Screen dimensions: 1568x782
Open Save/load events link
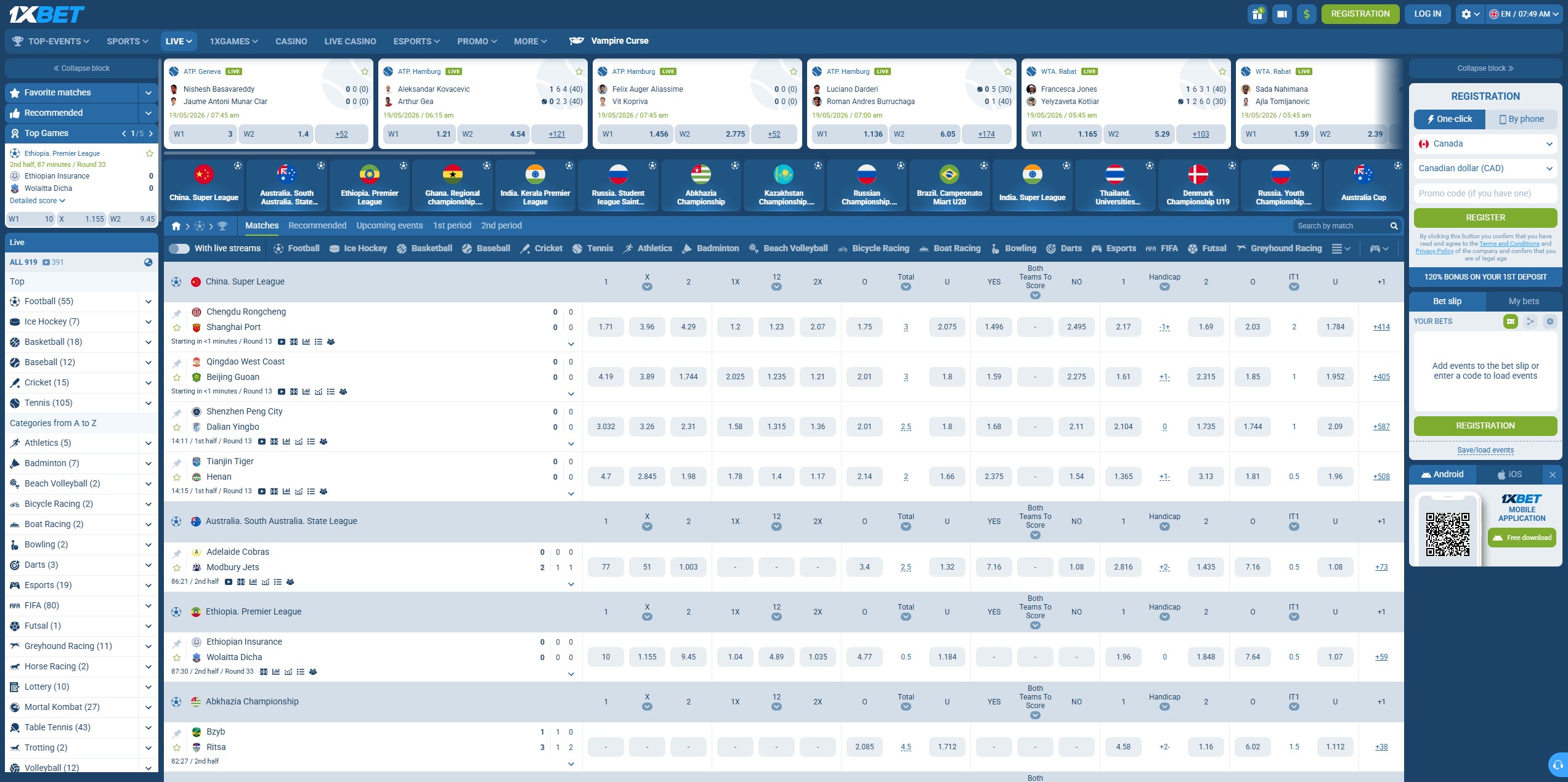pos(1485,450)
